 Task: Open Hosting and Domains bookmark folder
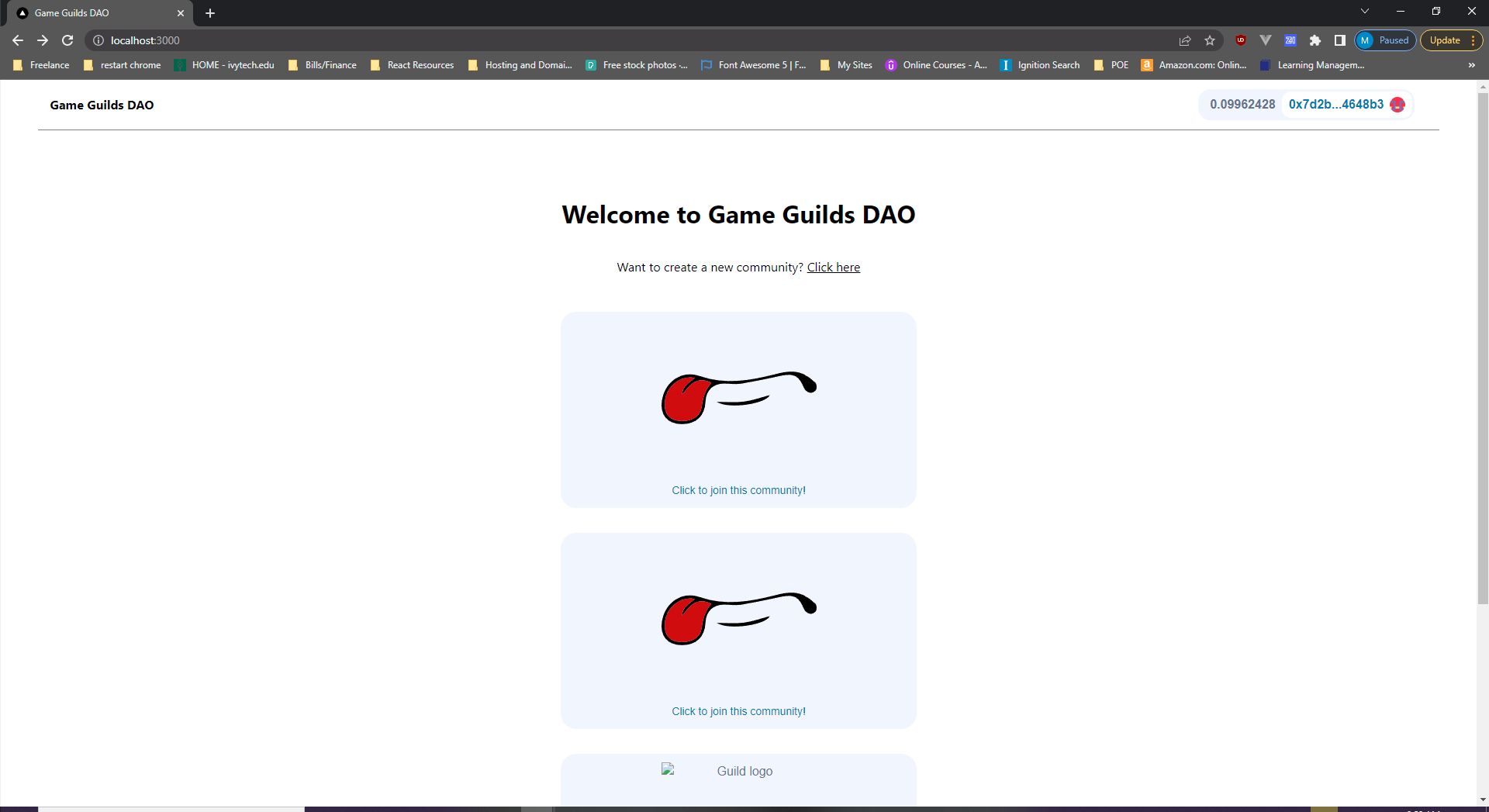point(520,65)
